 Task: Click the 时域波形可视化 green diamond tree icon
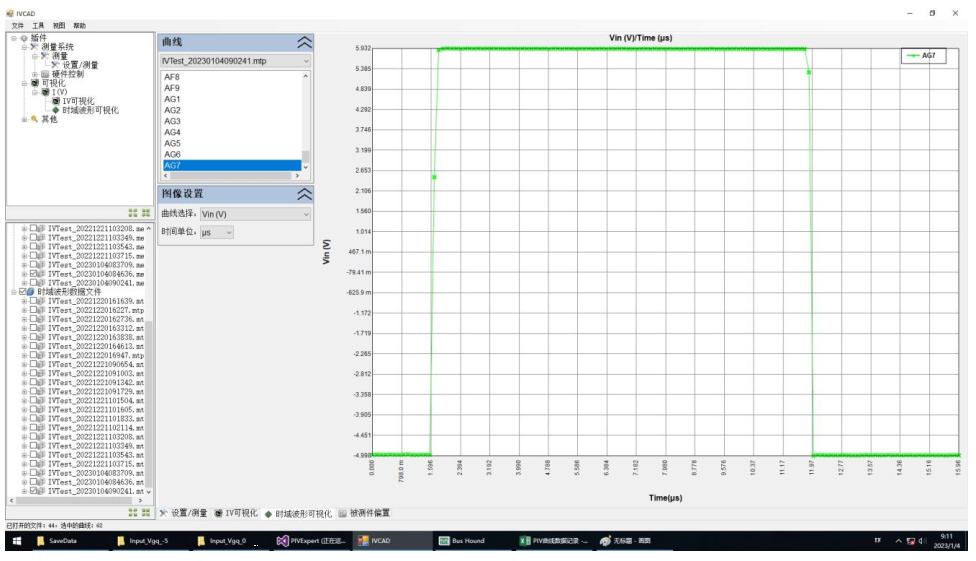55,110
